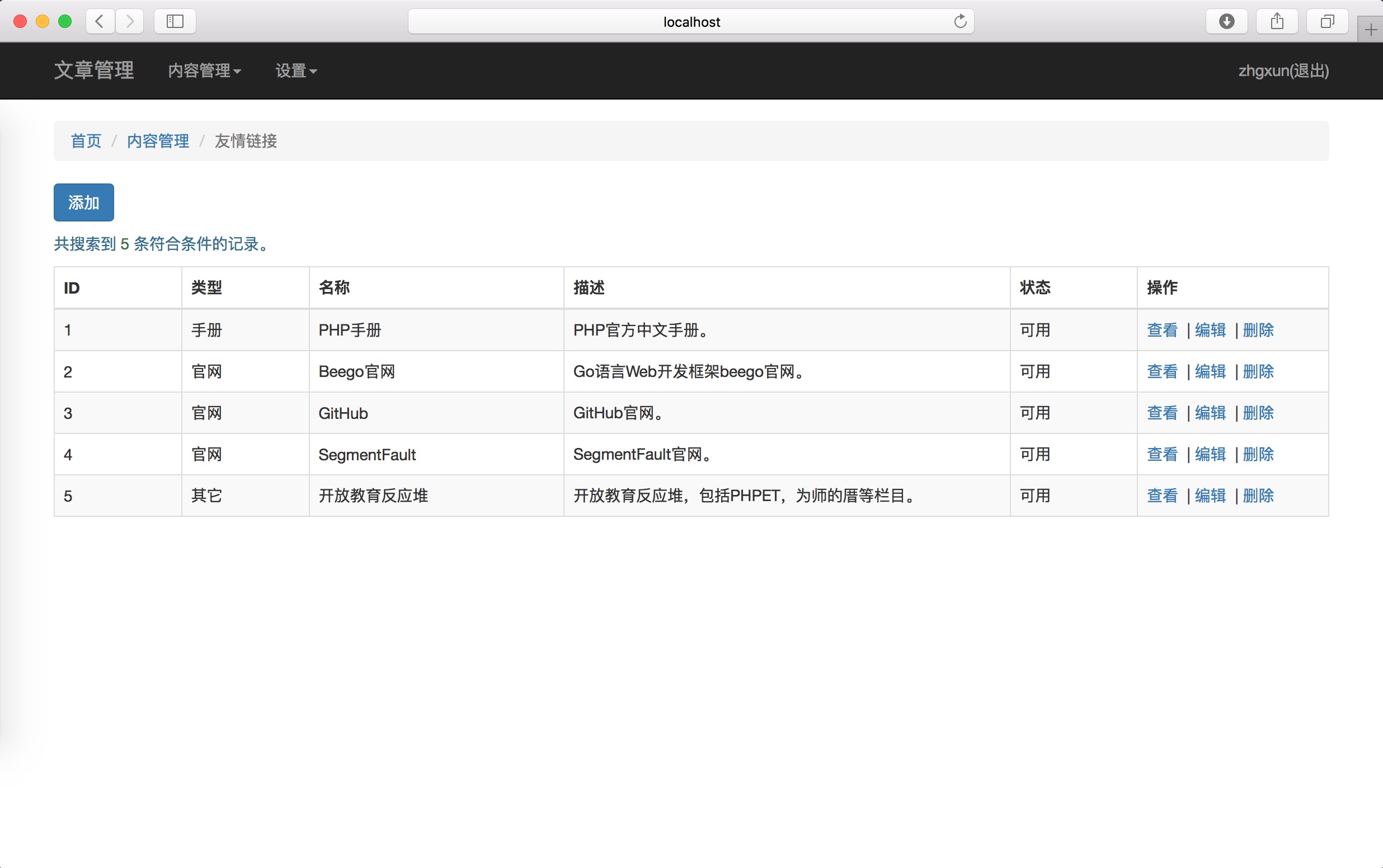Open a new tab with plus icon
The image size is (1383, 868).
pyautogui.click(x=1371, y=30)
